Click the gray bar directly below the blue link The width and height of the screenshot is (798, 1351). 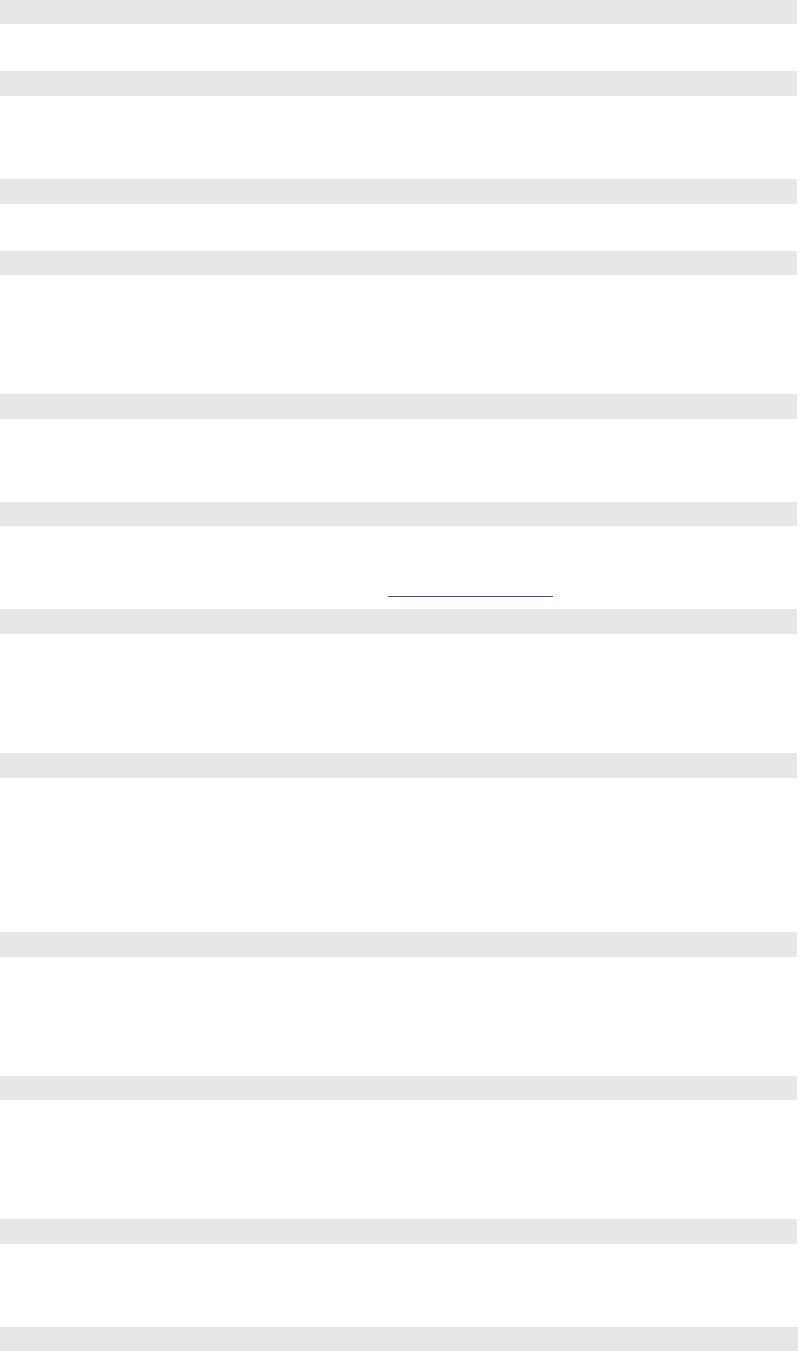tap(399, 622)
